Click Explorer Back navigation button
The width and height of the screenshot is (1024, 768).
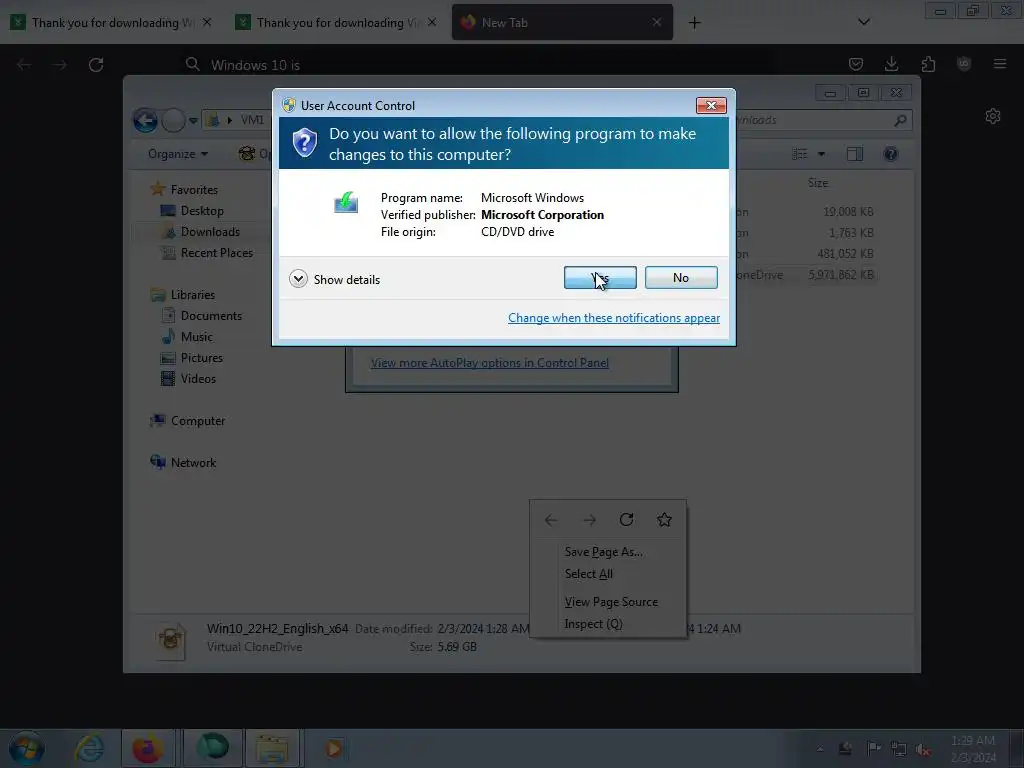145,120
